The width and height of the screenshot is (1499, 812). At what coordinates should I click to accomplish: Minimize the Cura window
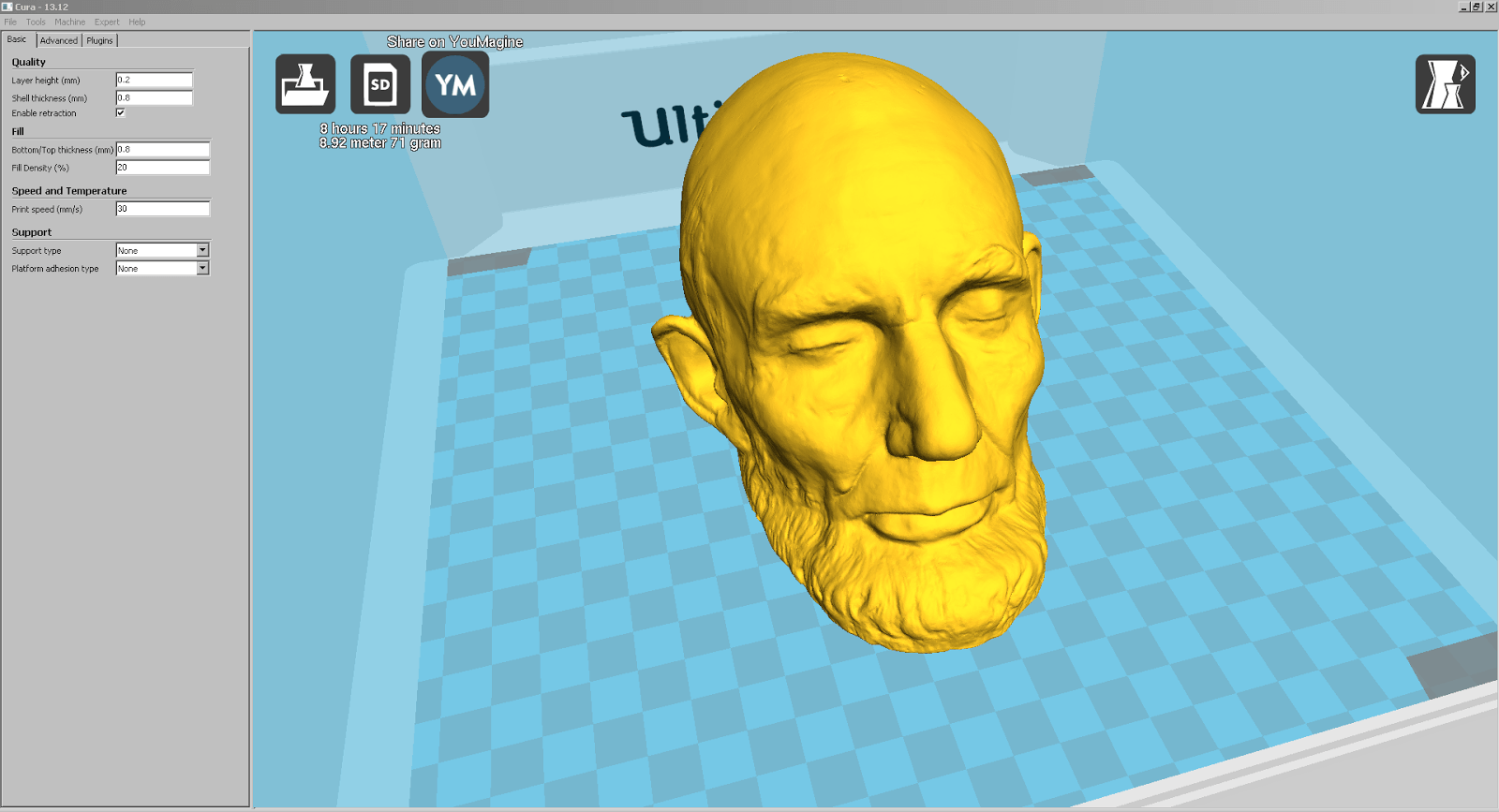click(1463, 7)
